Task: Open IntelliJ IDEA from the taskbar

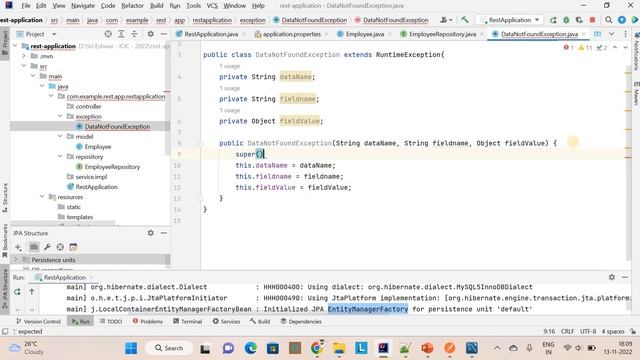Action: pyautogui.click(x=383, y=348)
